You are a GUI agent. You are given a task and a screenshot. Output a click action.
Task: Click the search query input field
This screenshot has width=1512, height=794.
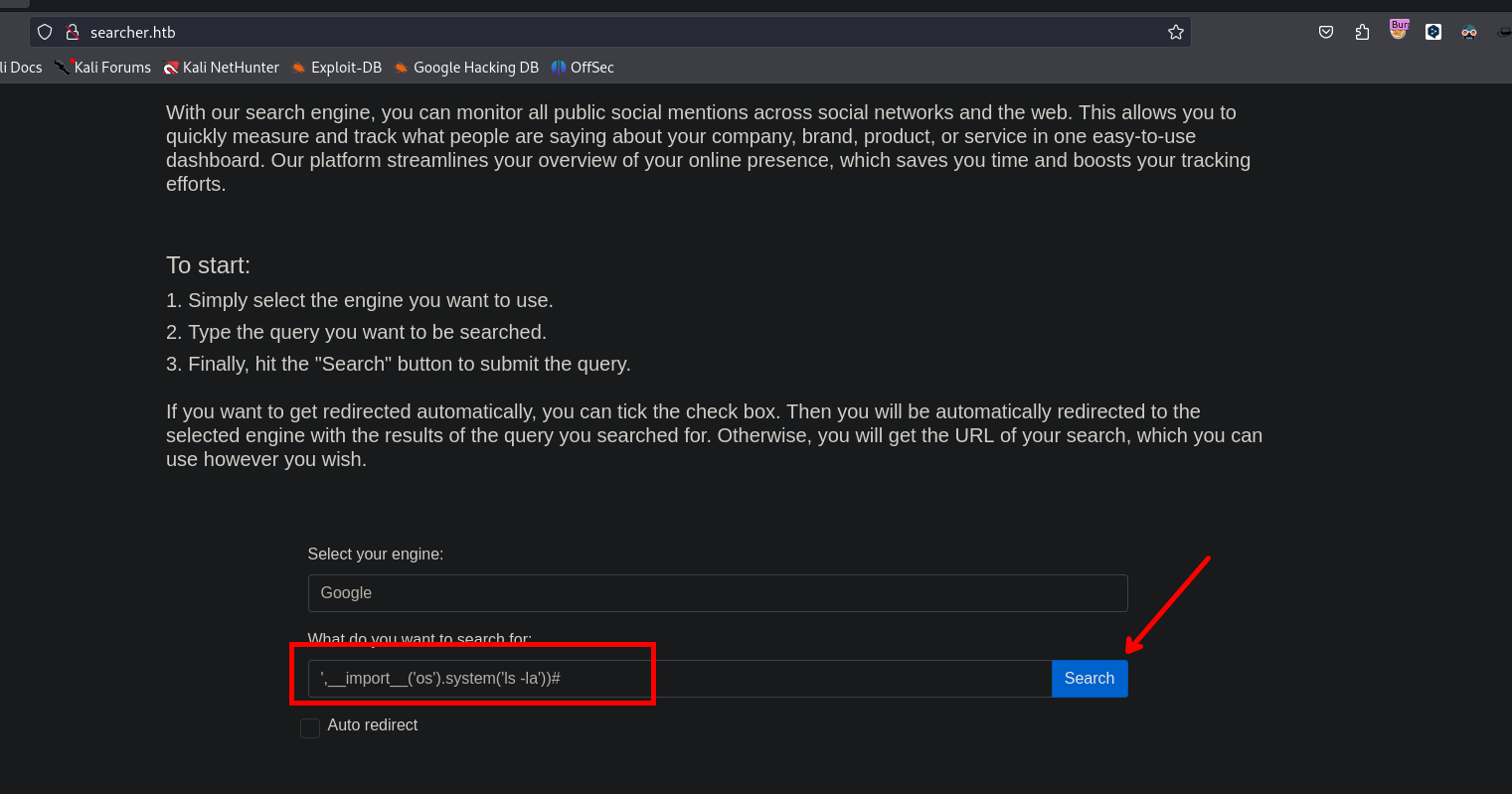tap(679, 679)
